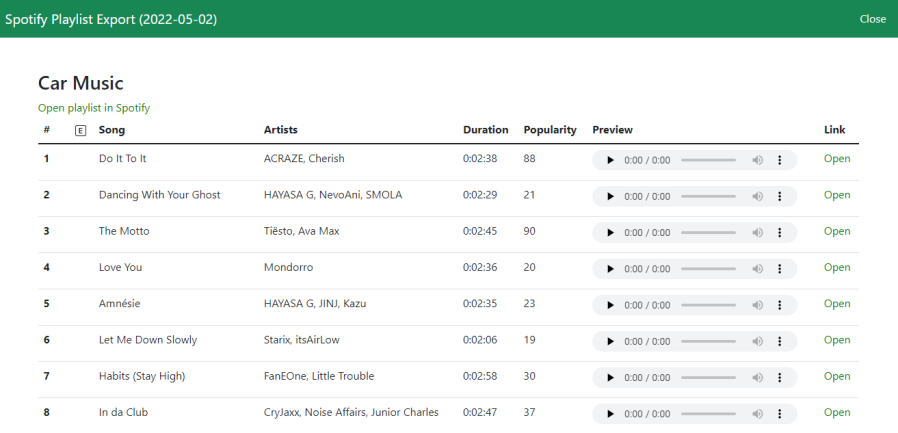The height and width of the screenshot is (433, 898).
Task: Seek in the Habits (Stay High) progress bar
Action: point(708,377)
